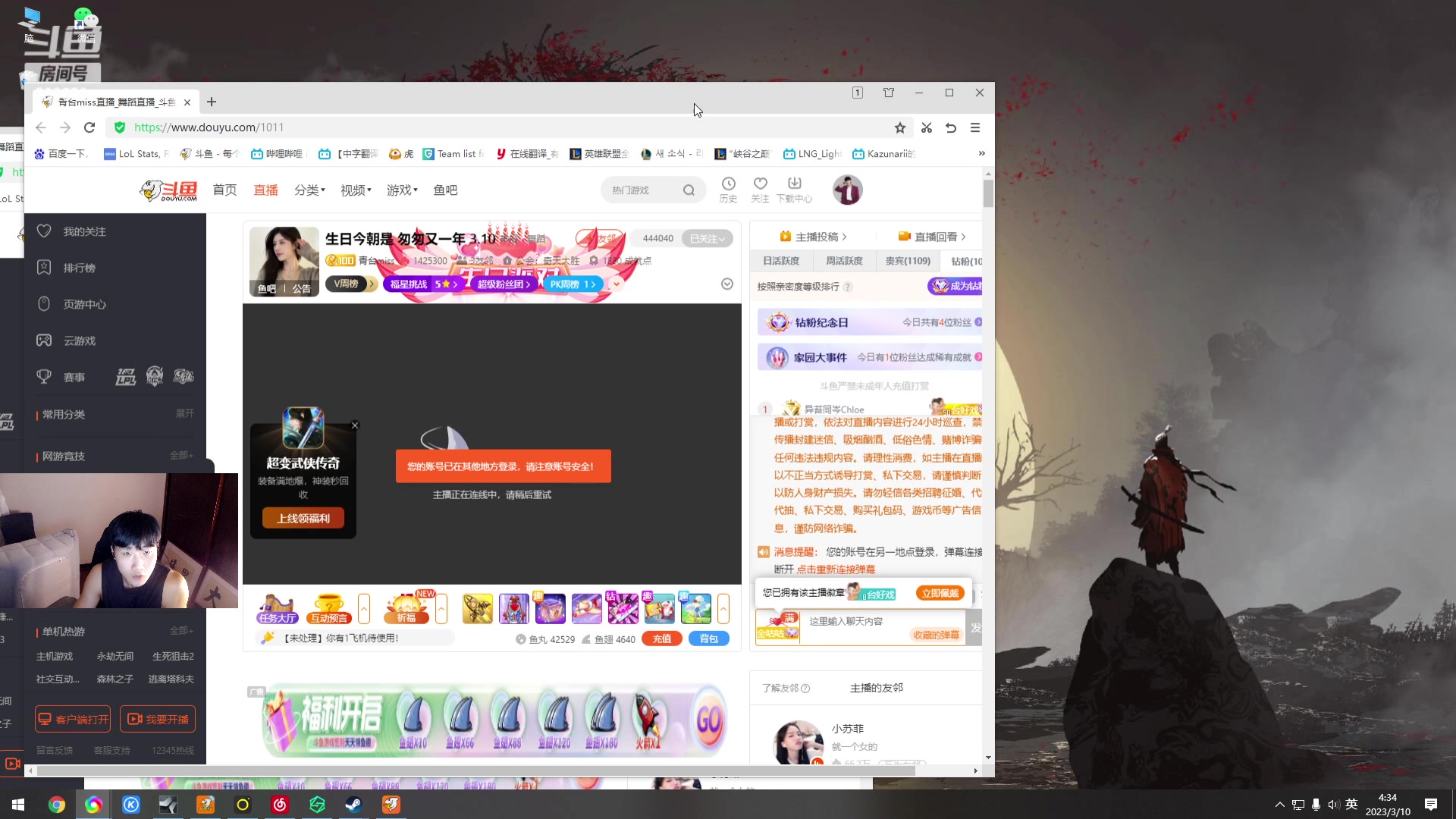Expand the 视频 dropdown menu
This screenshot has height=819, width=1456.
click(356, 190)
